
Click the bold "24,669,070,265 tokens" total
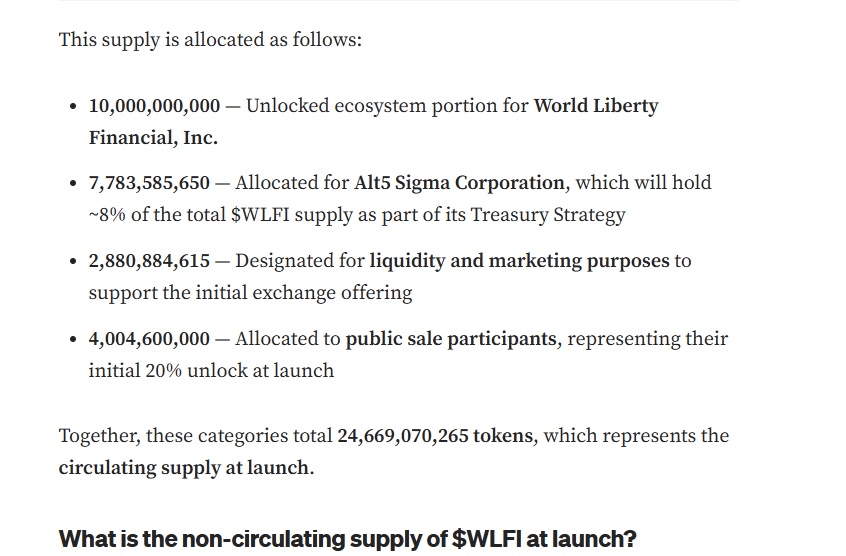pyautogui.click(x=435, y=436)
